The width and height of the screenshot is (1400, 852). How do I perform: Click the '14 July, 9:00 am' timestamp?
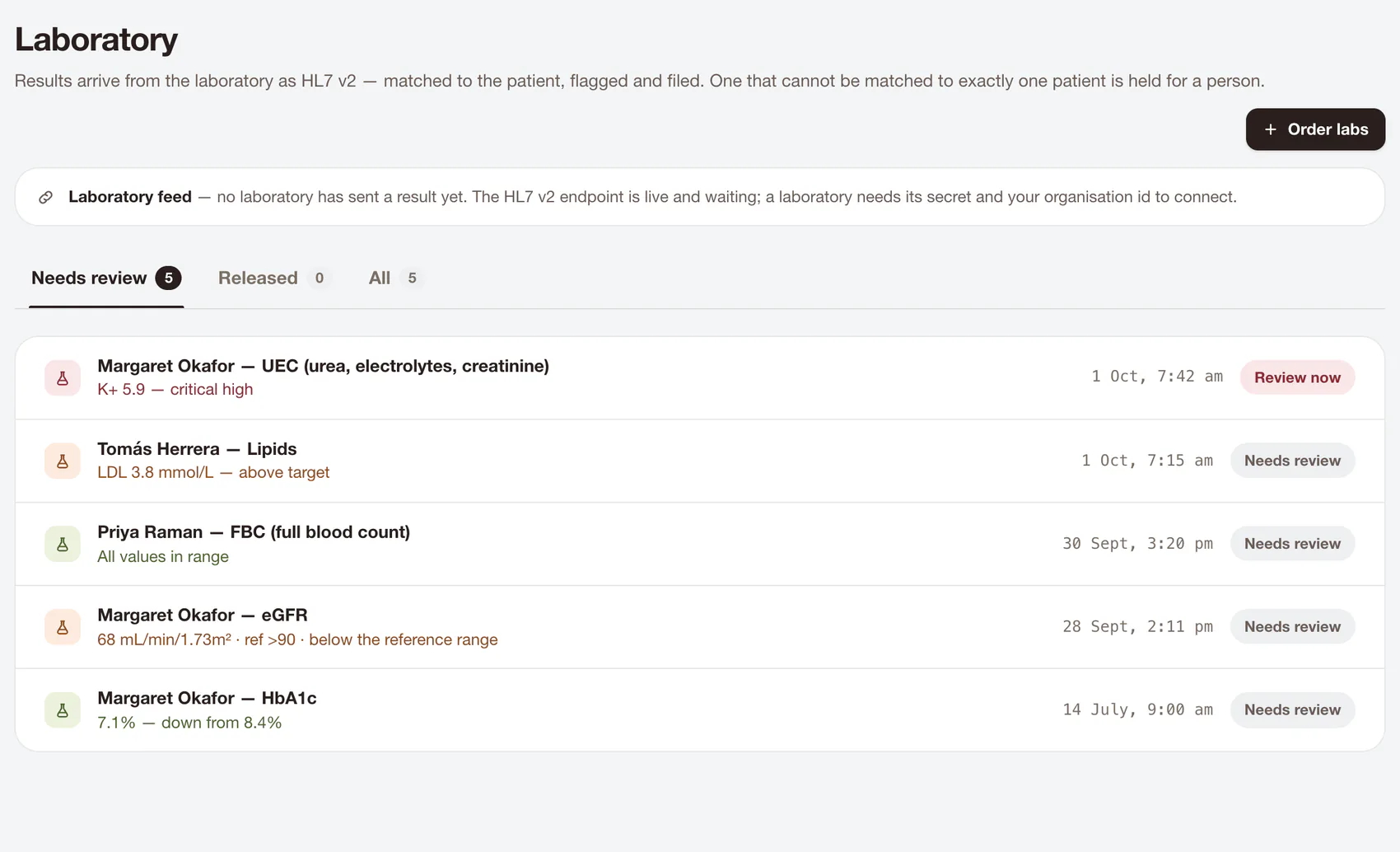[x=1137, y=710]
